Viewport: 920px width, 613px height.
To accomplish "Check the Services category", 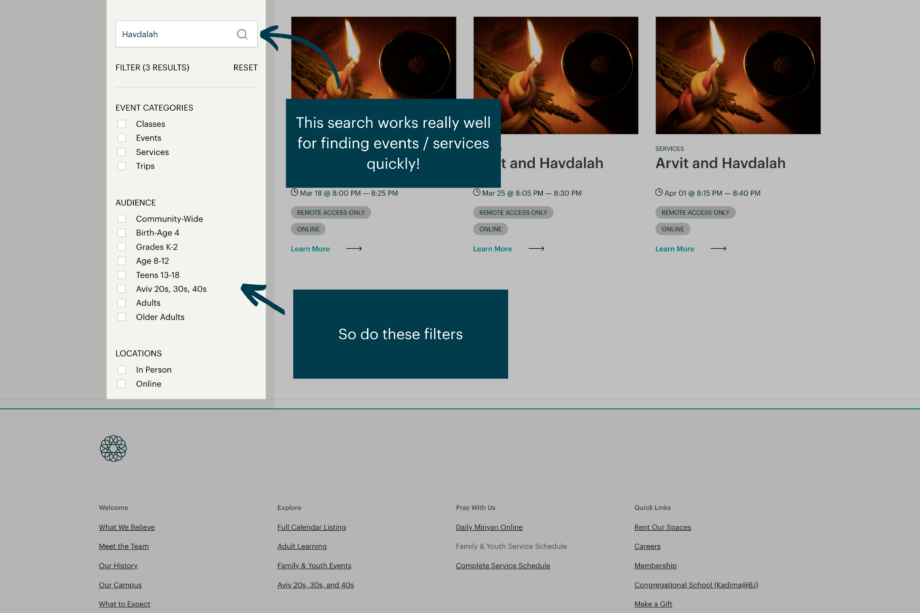I will coord(121,152).
